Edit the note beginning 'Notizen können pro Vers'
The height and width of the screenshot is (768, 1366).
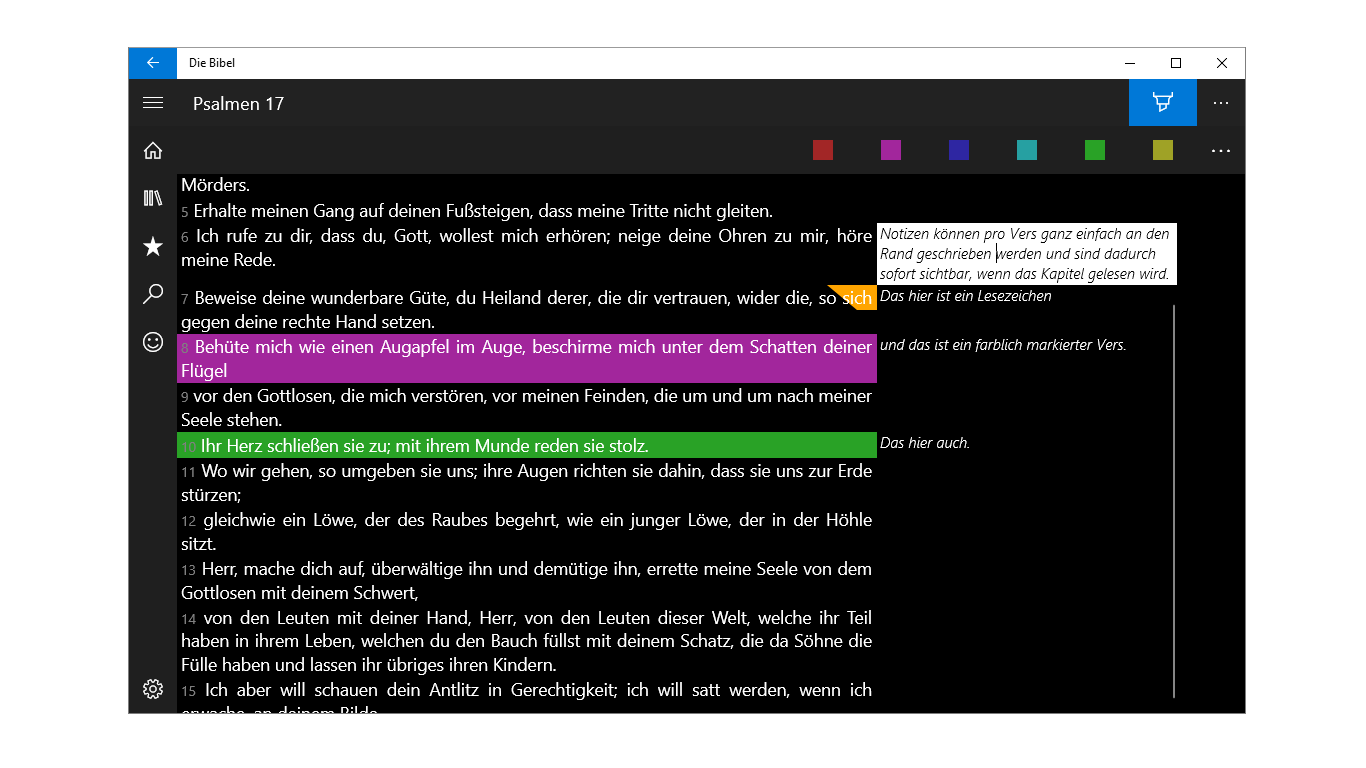pyautogui.click(x=1027, y=254)
